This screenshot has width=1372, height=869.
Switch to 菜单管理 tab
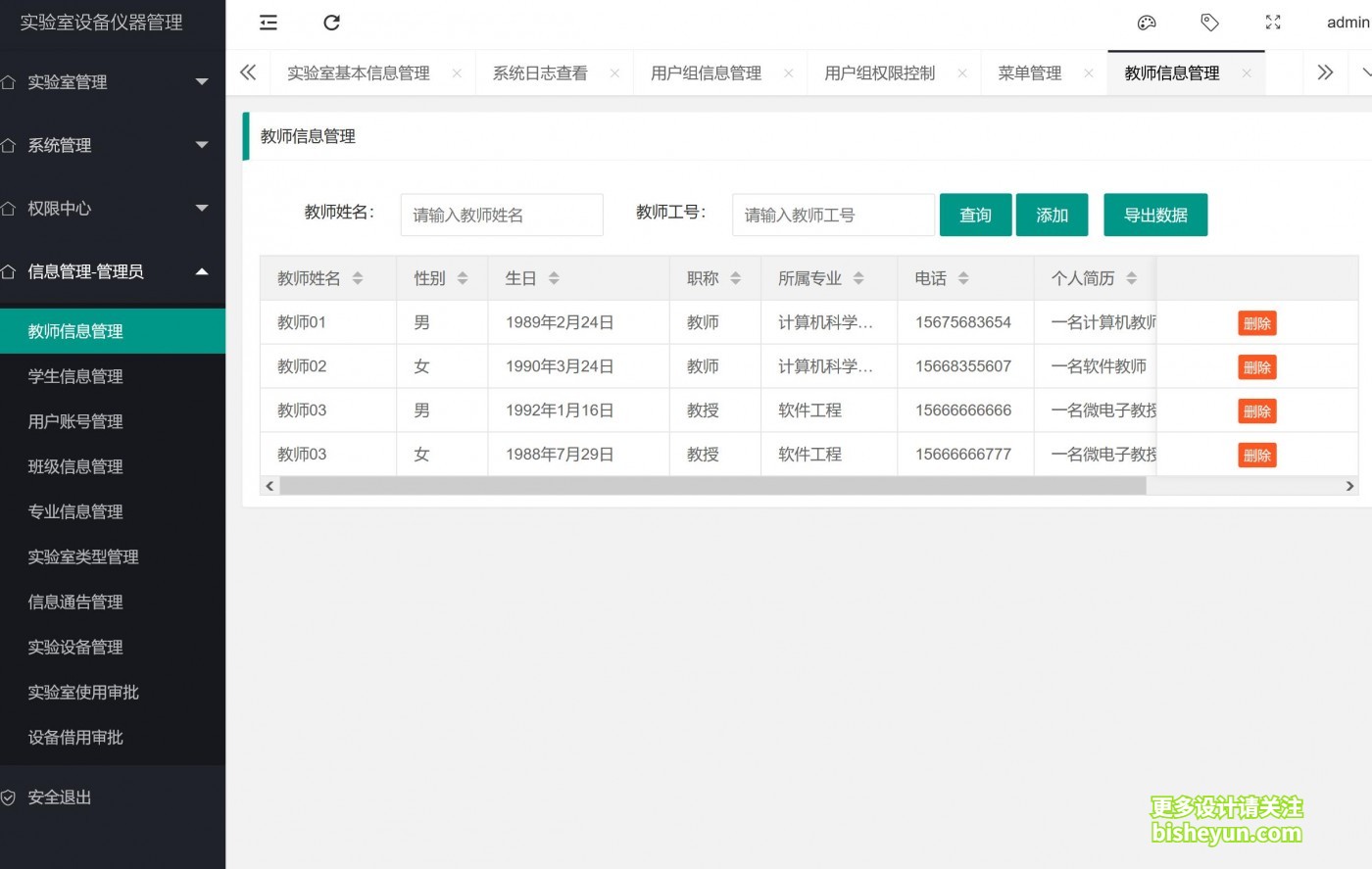[1030, 73]
